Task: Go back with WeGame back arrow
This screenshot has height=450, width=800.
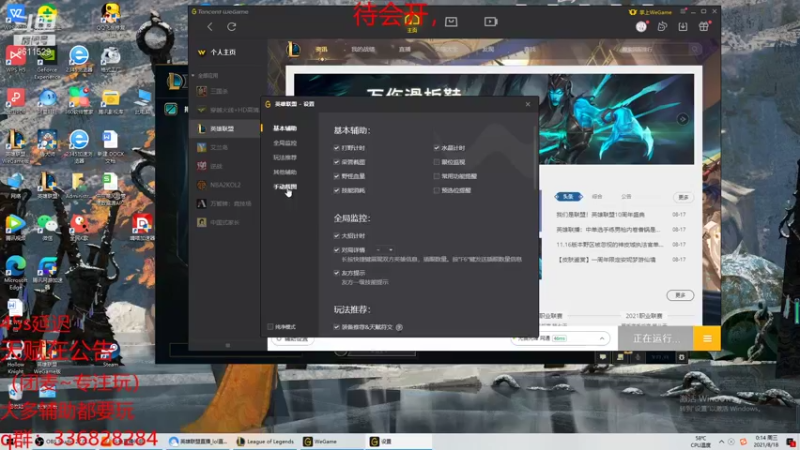Action: [x=210, y=27]
